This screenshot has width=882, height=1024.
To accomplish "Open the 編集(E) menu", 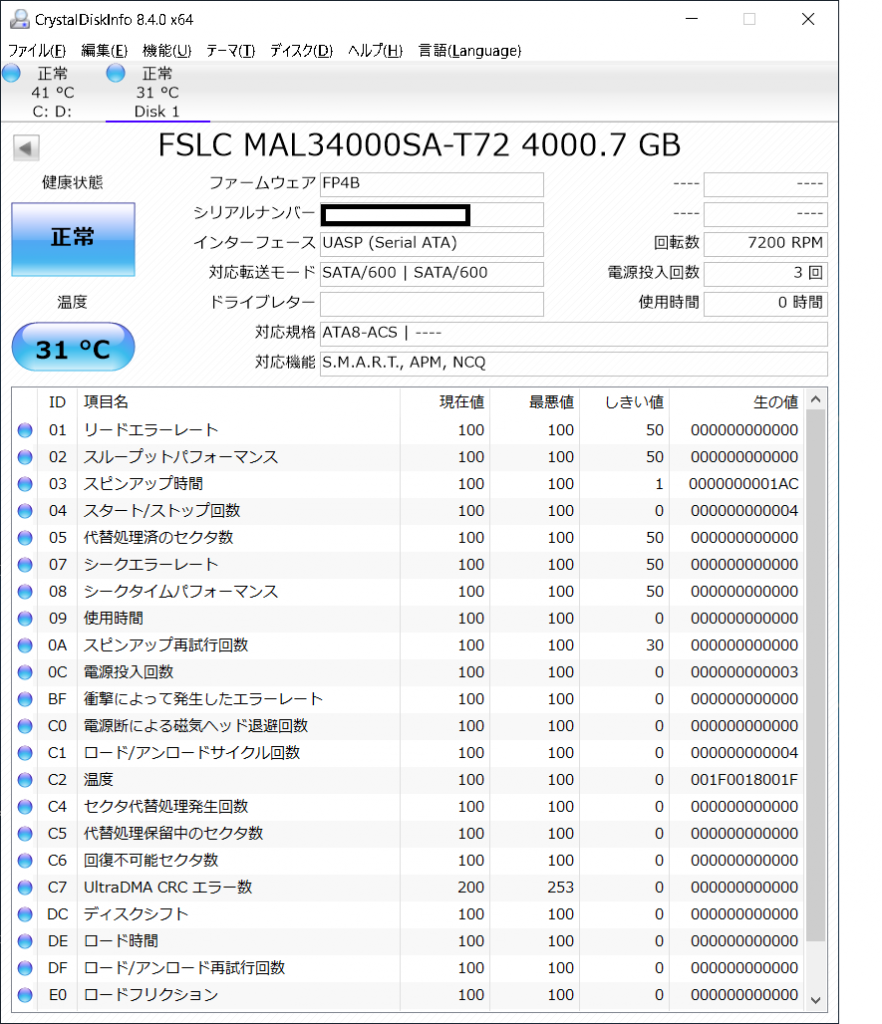I will coord(104,50).
